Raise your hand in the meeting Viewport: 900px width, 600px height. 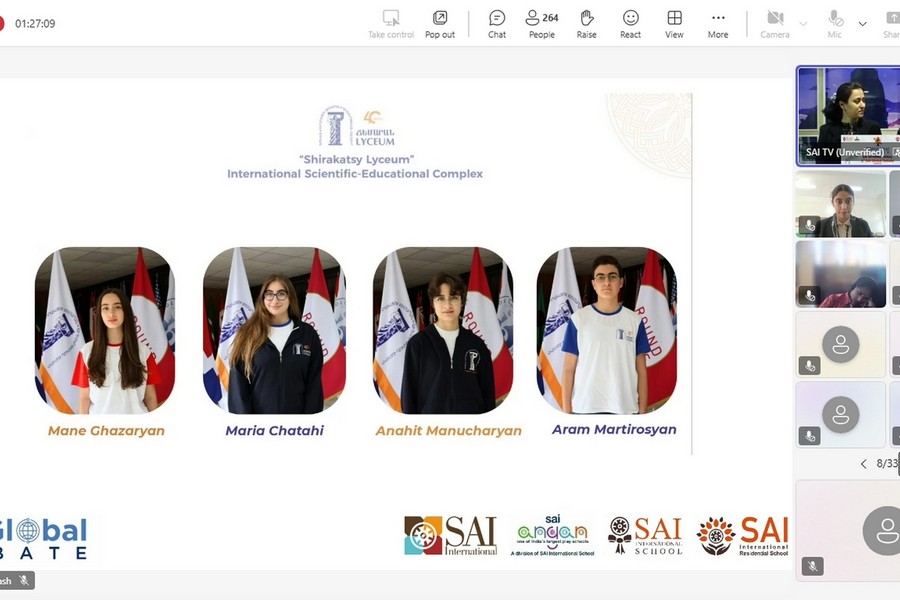587,23
